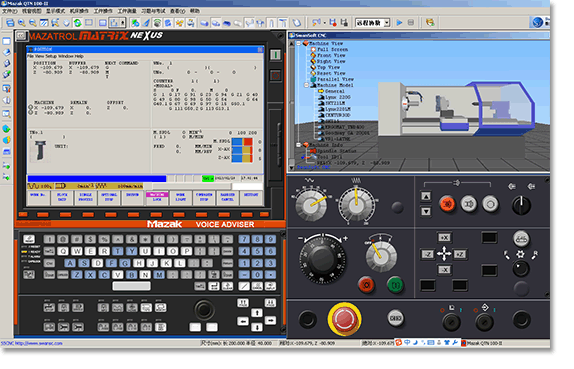Screen dimensions: 574x369
Task: Click the blue play icon in toolbar
Action: (x=399, y=23)
